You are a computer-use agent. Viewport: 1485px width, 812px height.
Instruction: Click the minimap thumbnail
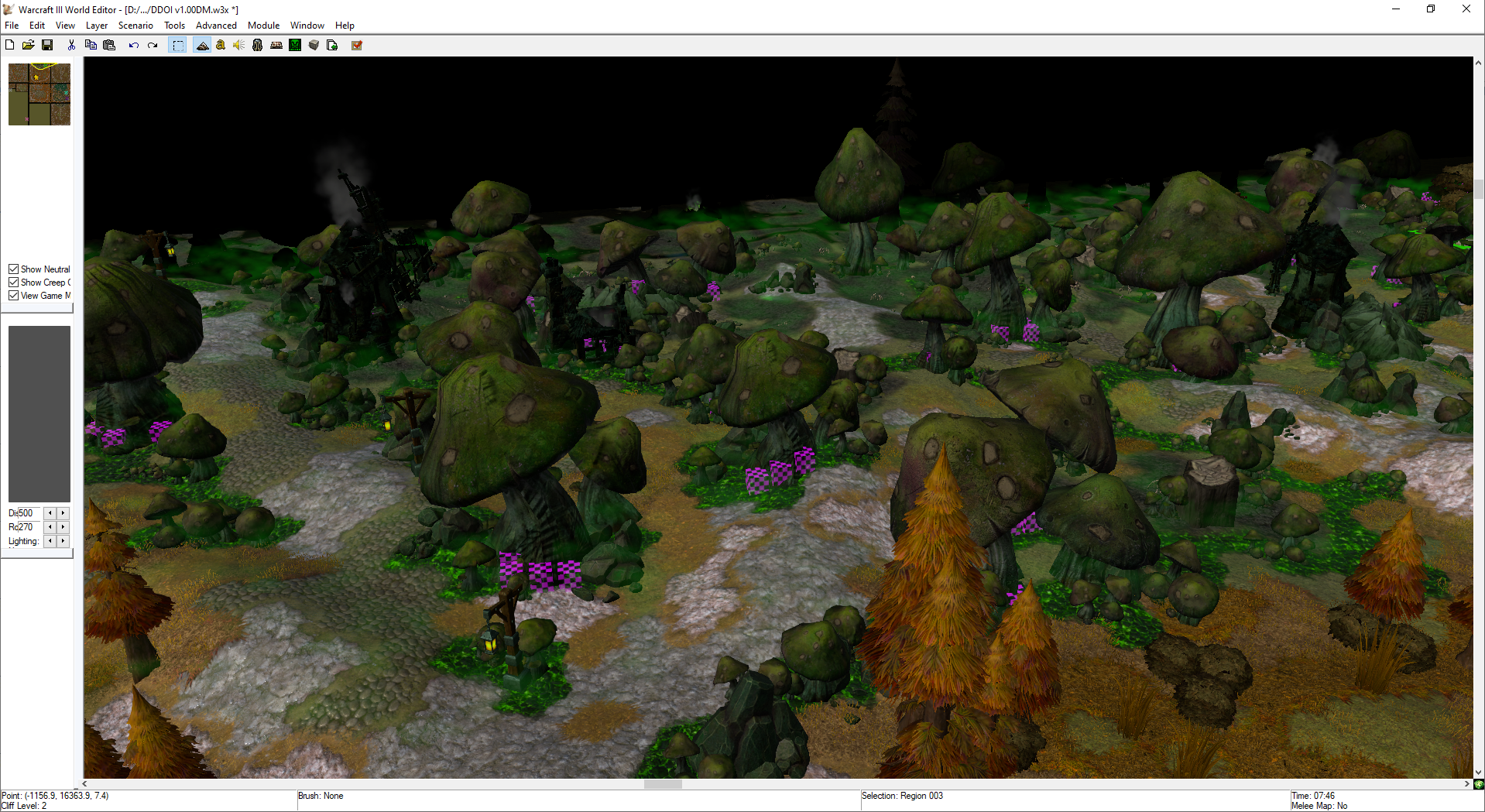pyautogui.click(x=39, y=94)
